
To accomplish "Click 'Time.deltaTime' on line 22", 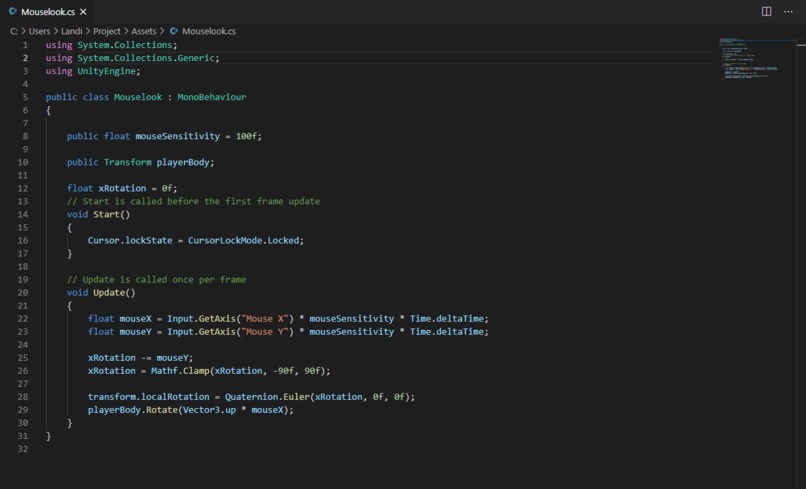I will pos(446,318).
